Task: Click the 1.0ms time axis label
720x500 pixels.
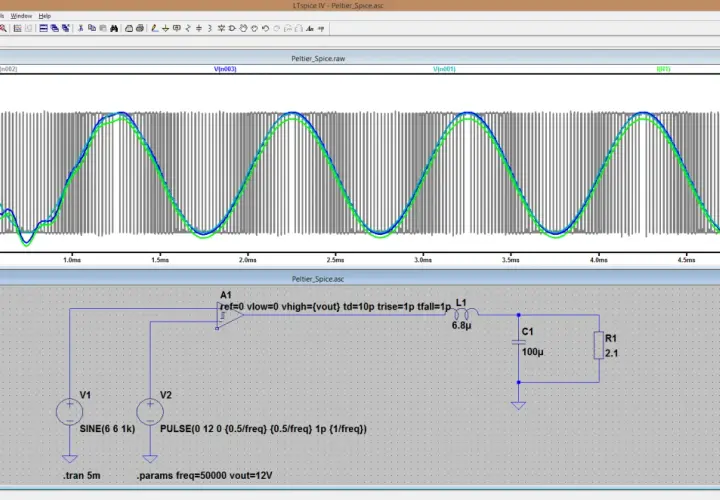Action: click(x=72, y=260)
